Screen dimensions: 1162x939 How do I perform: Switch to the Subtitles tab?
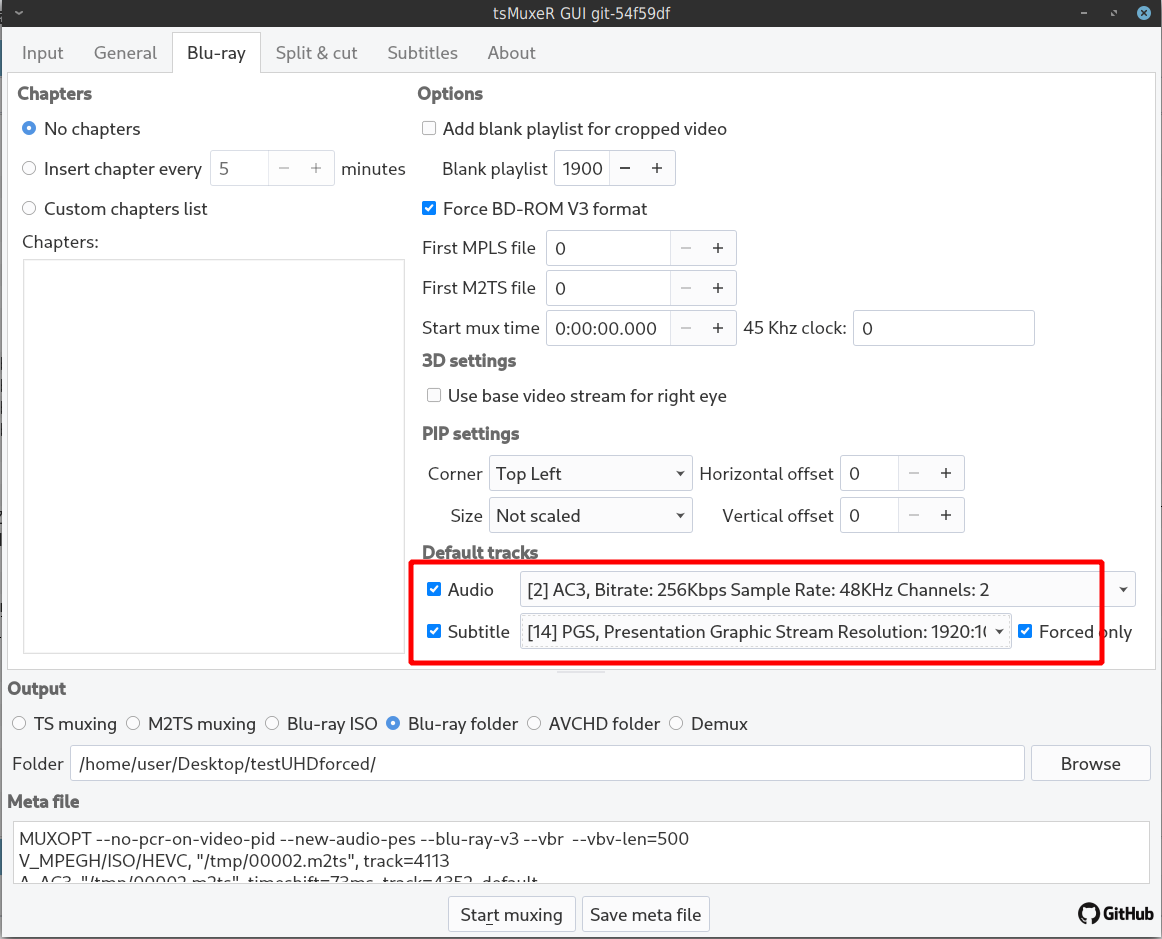422,53
